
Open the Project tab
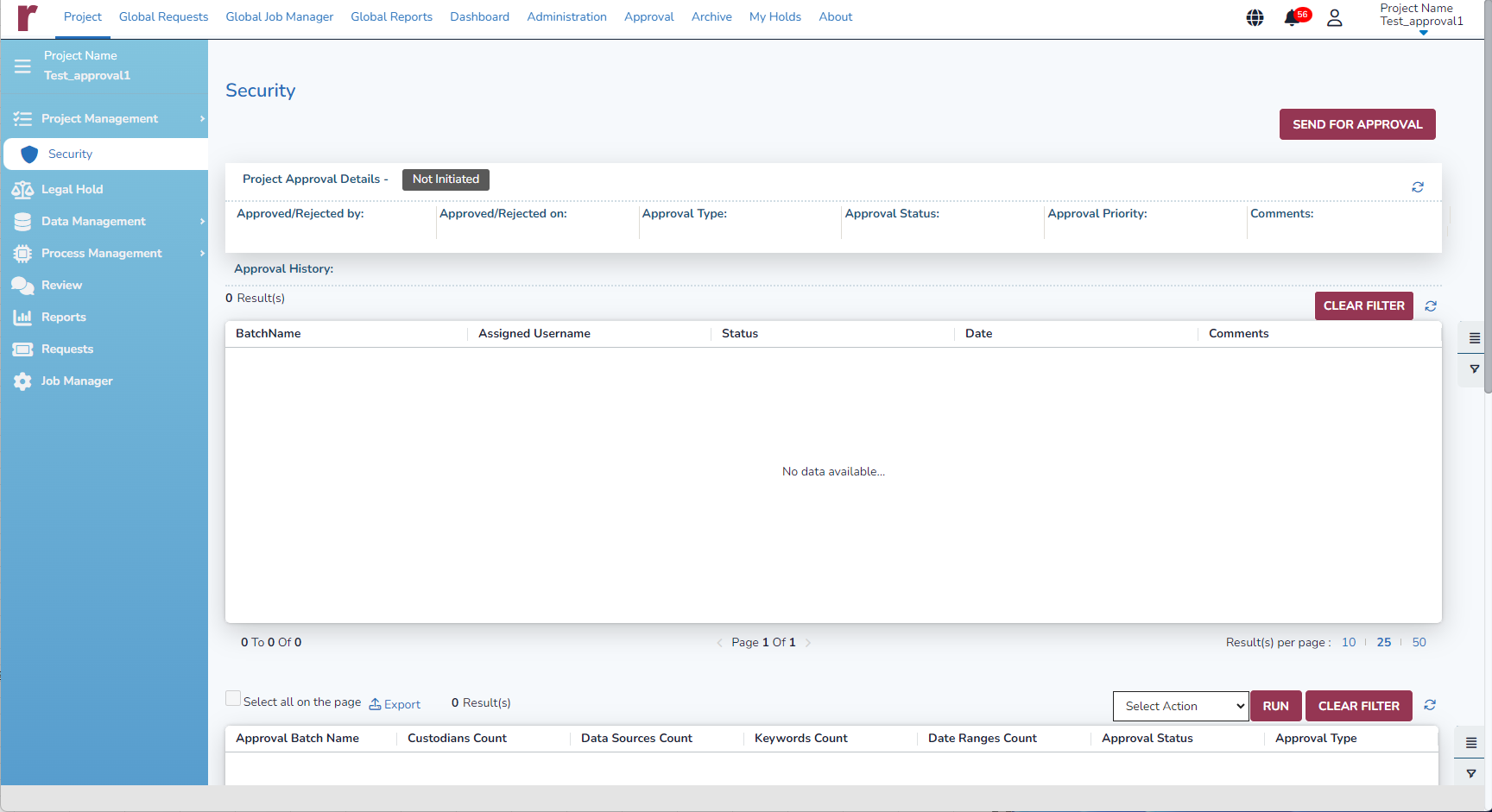pos(83,17)
